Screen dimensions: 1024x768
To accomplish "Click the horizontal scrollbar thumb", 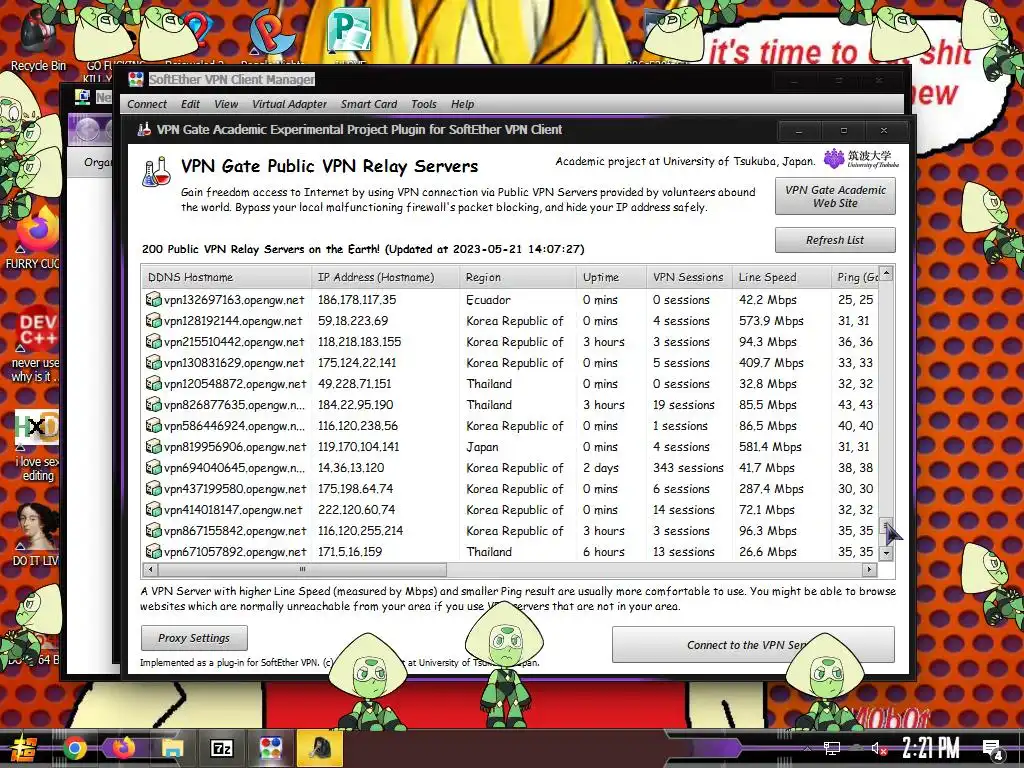I will point(302,569).
